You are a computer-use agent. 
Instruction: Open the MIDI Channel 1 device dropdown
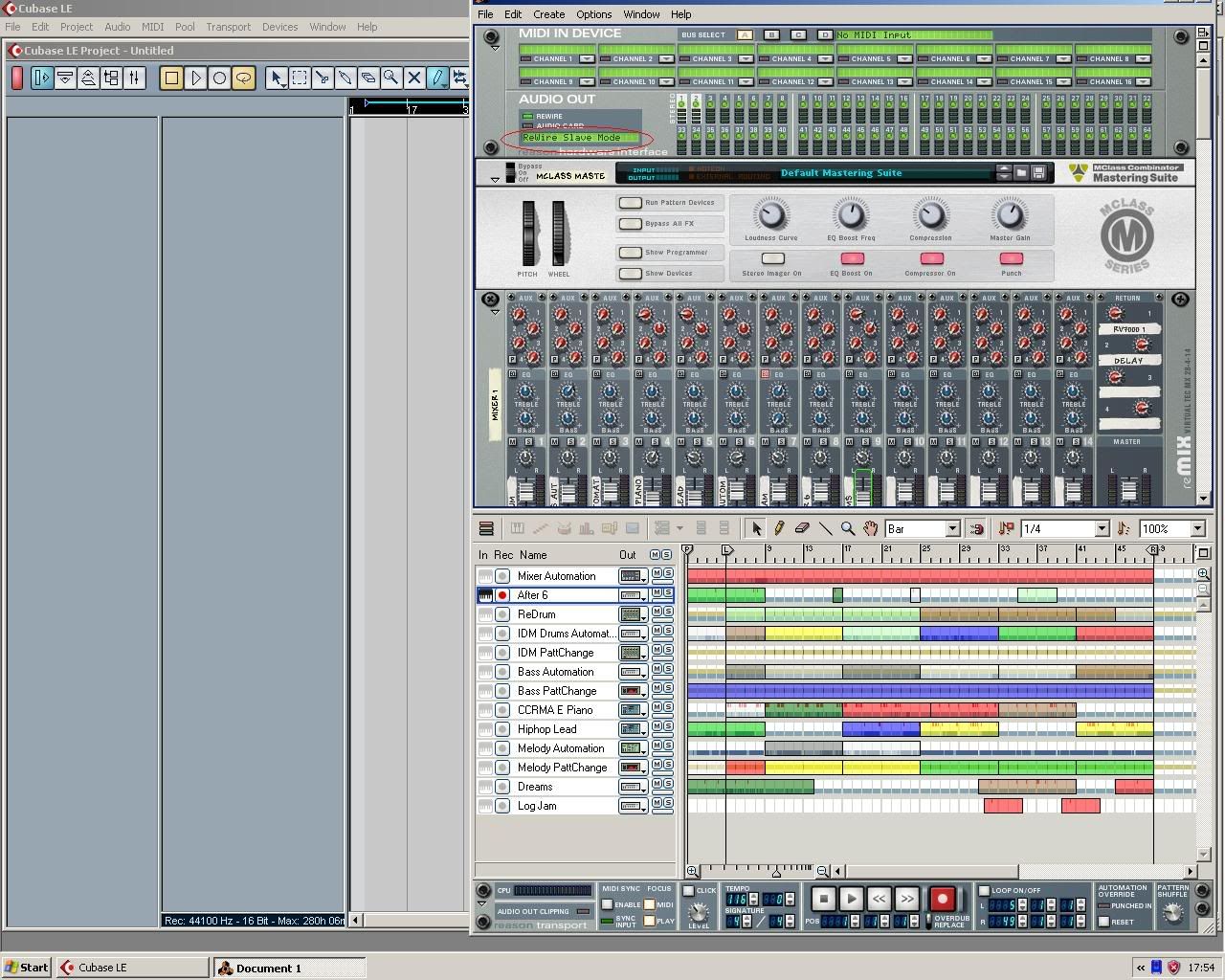pos(587,58)
